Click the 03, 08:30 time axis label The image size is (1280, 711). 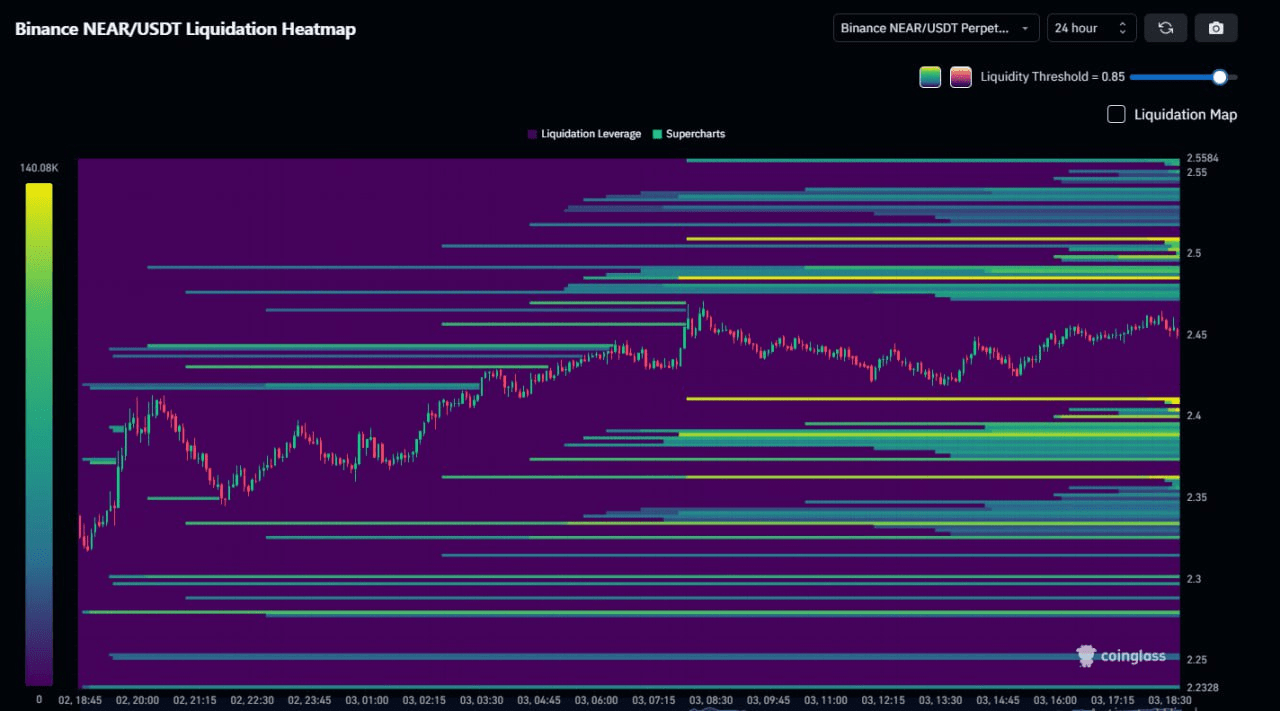point(711,700)
